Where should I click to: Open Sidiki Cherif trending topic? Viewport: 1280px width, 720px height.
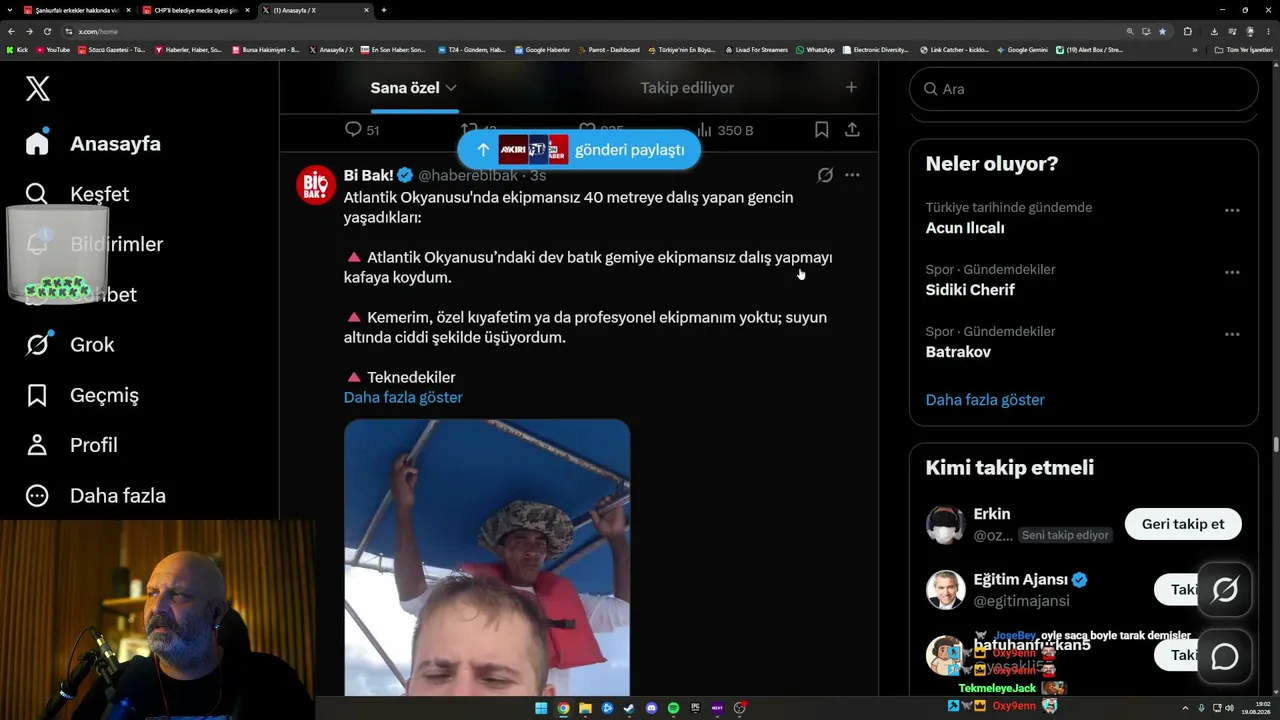[x=970, y=290]
